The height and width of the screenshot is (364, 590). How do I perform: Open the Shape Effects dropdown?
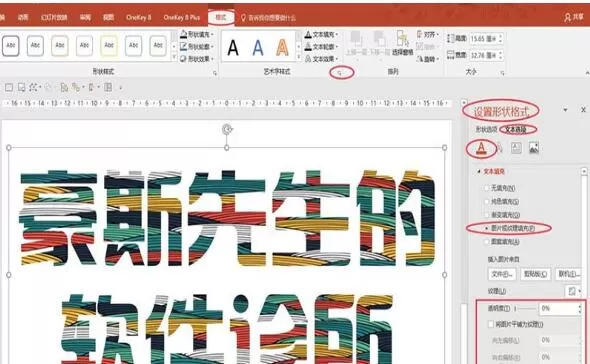pos(197,59)
